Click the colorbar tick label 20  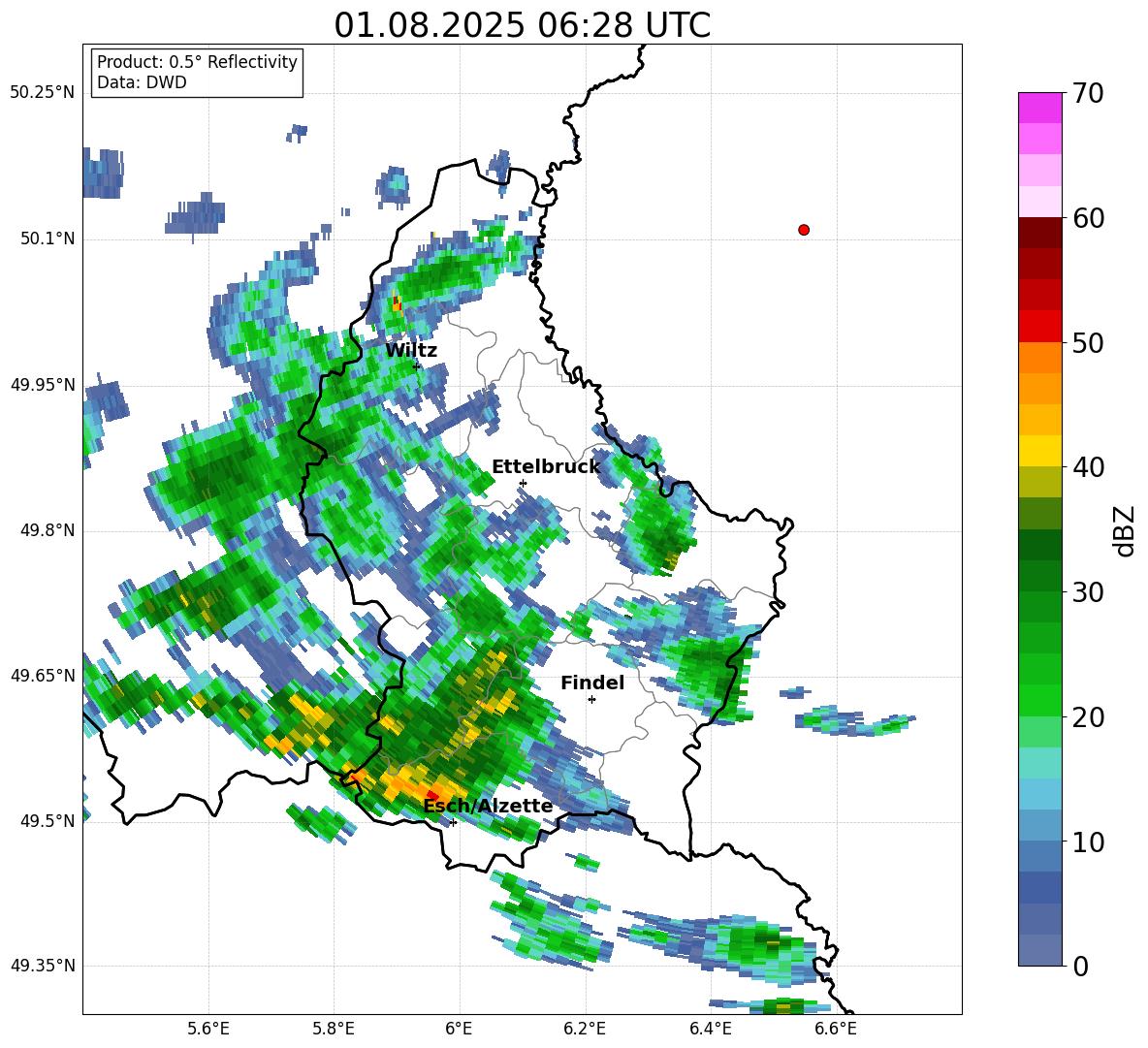pyautogui.click(x=1088, y=717)
